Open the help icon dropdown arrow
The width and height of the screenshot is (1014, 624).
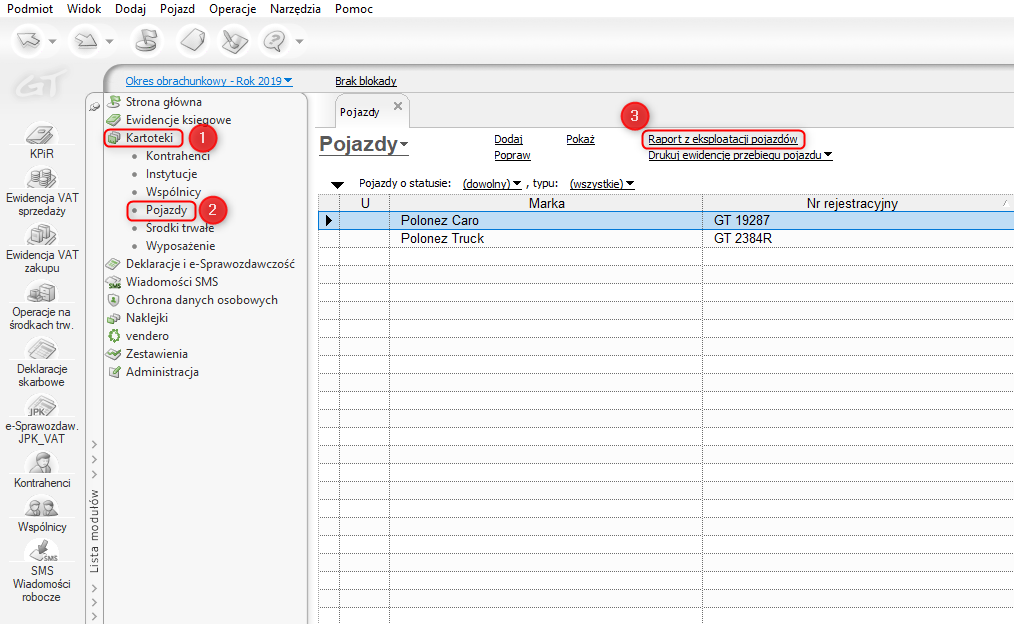pyautogui.click(x=299, y=41)
